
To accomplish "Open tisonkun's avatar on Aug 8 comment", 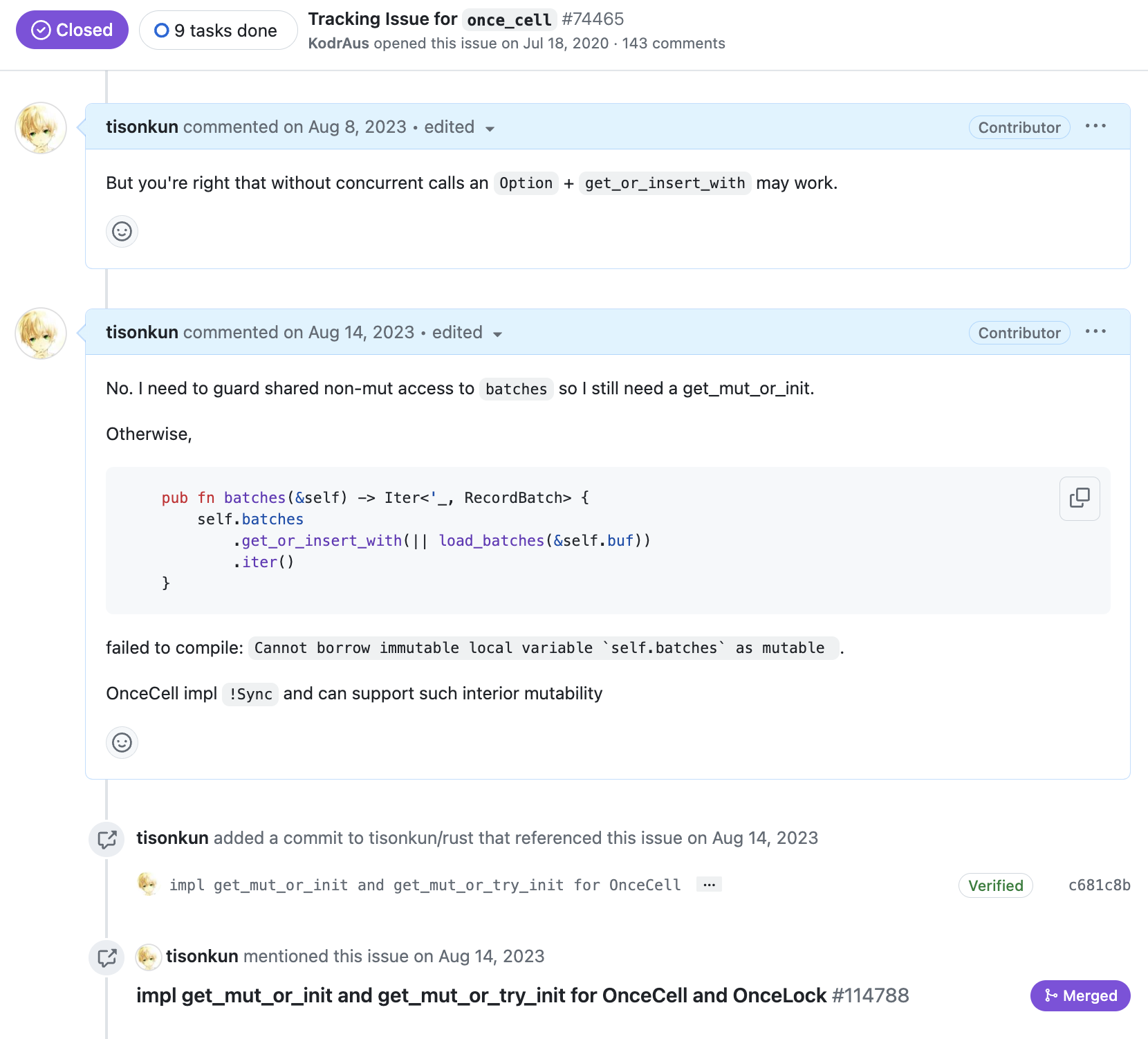I will click(x=41, y=128).
